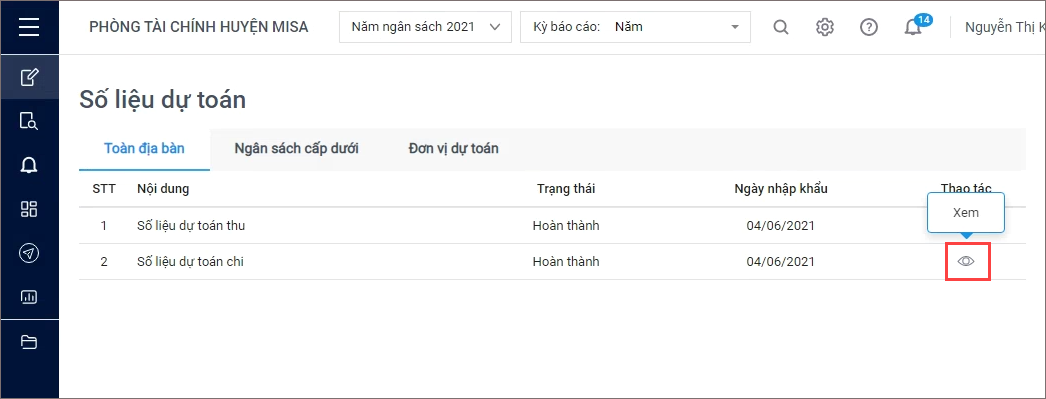Open the Kỳ báo cáo dropdown

(x=635, y=27)
